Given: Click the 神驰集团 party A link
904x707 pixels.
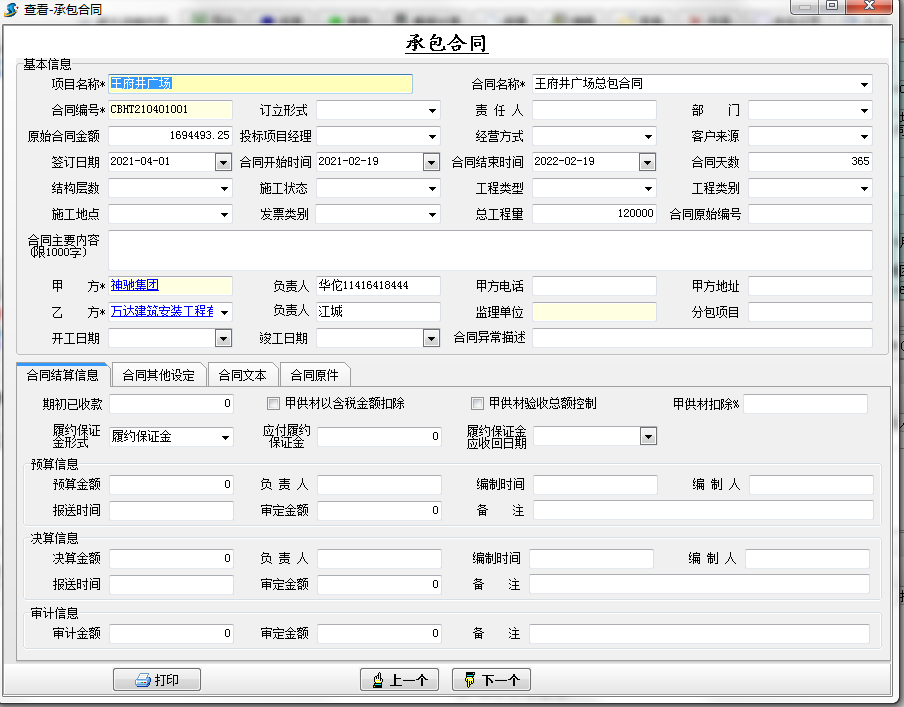Looking at the screenshot, I should pos(134,286).
